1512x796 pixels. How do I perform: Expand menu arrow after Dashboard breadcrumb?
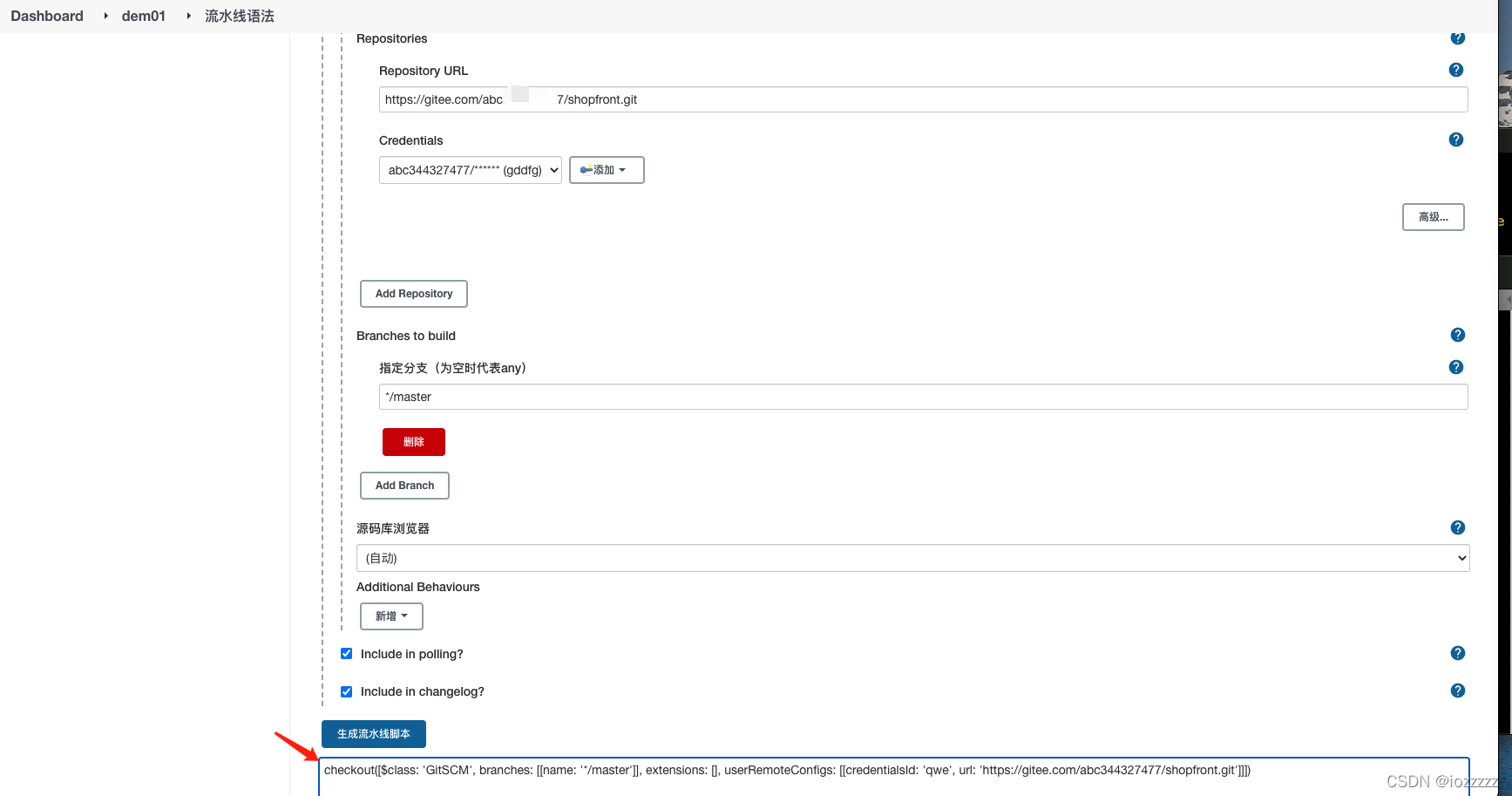(x=105, y=16)
